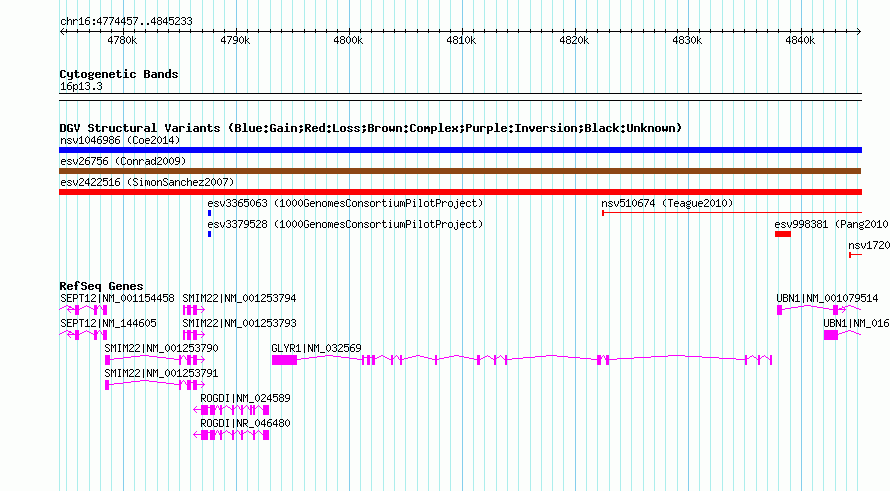Click the partially visible nsv1720 variant label
Screen dimensions: 890x491
(x=869, y=245)
